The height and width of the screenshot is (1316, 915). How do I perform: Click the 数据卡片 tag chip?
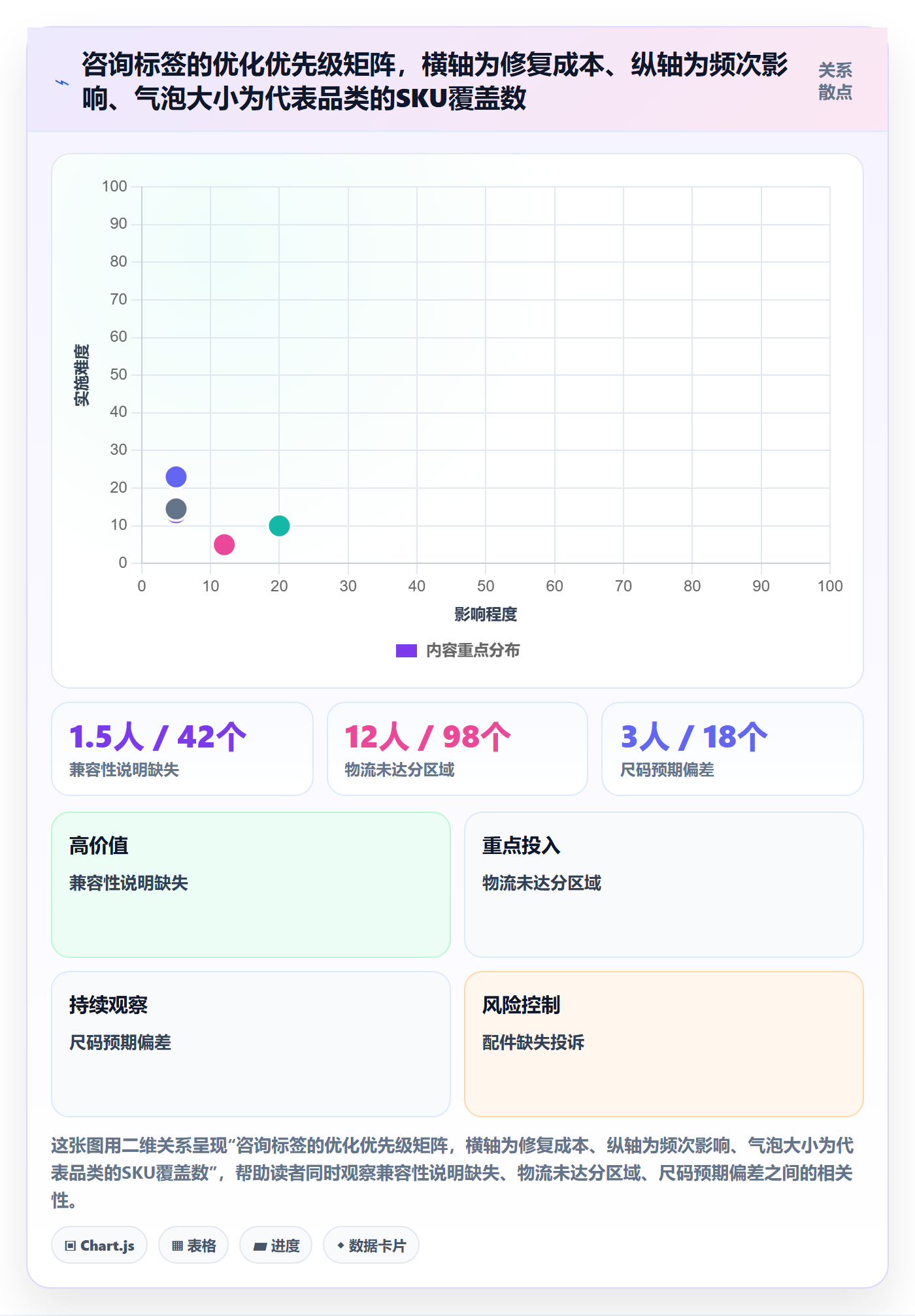pos(371,1245)
